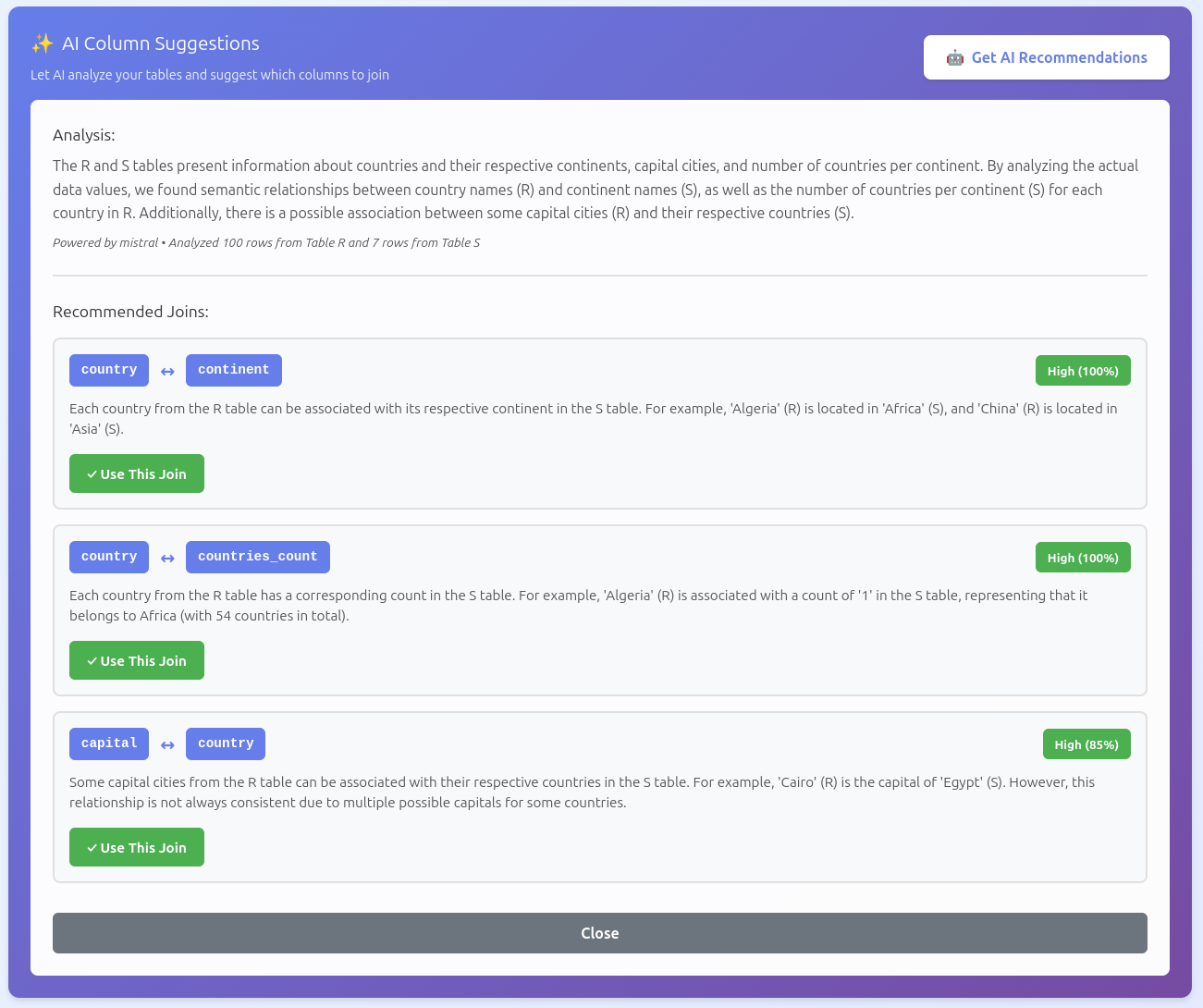1203x1008 pixels.
Task: Click the country chip paired with countries_count
Action: coord(109,557)
